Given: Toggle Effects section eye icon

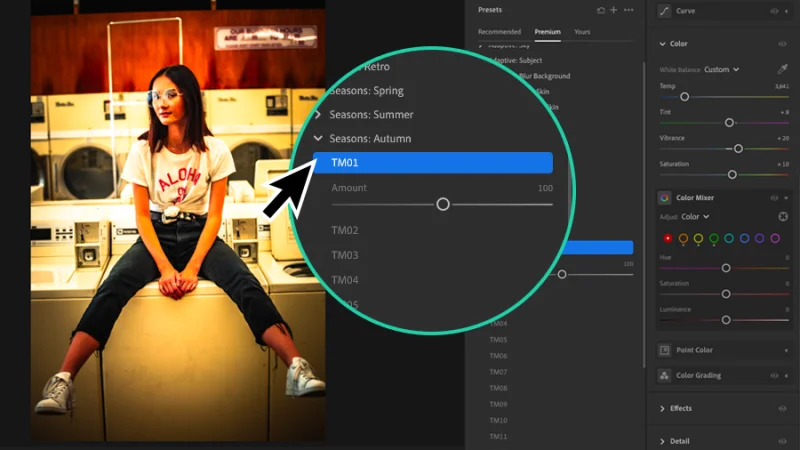Looking at the screenshot, I should tap(782, 408).
